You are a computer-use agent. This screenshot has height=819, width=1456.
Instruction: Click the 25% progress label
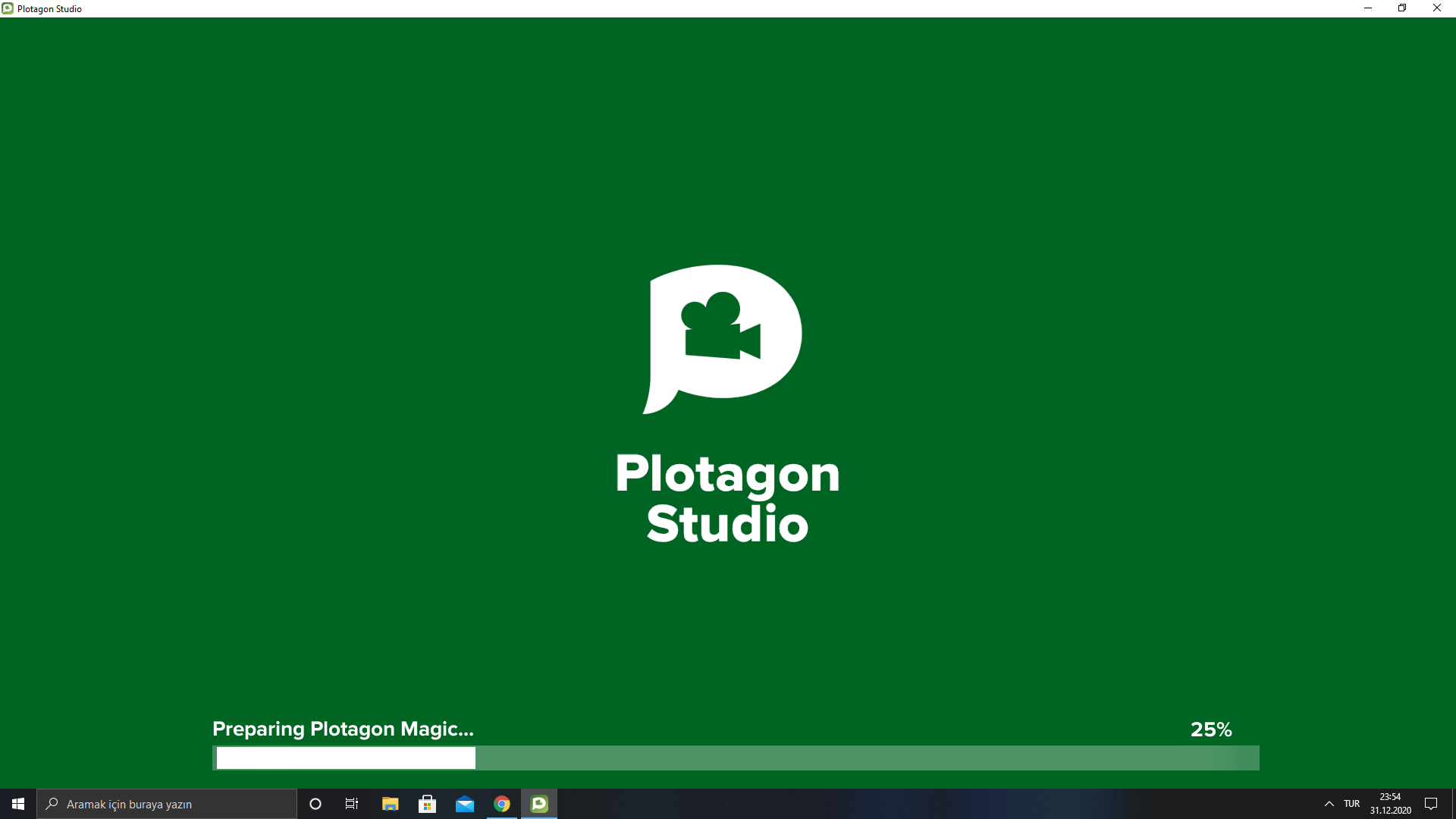coord(1210,730)
